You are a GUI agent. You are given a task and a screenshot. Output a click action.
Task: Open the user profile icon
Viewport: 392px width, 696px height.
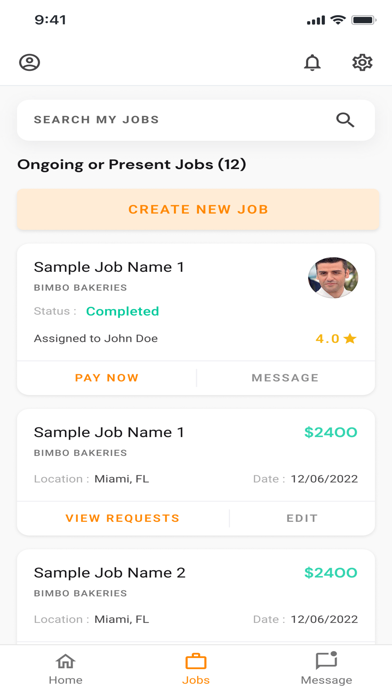pyautogui.click(x=29, y=62)
